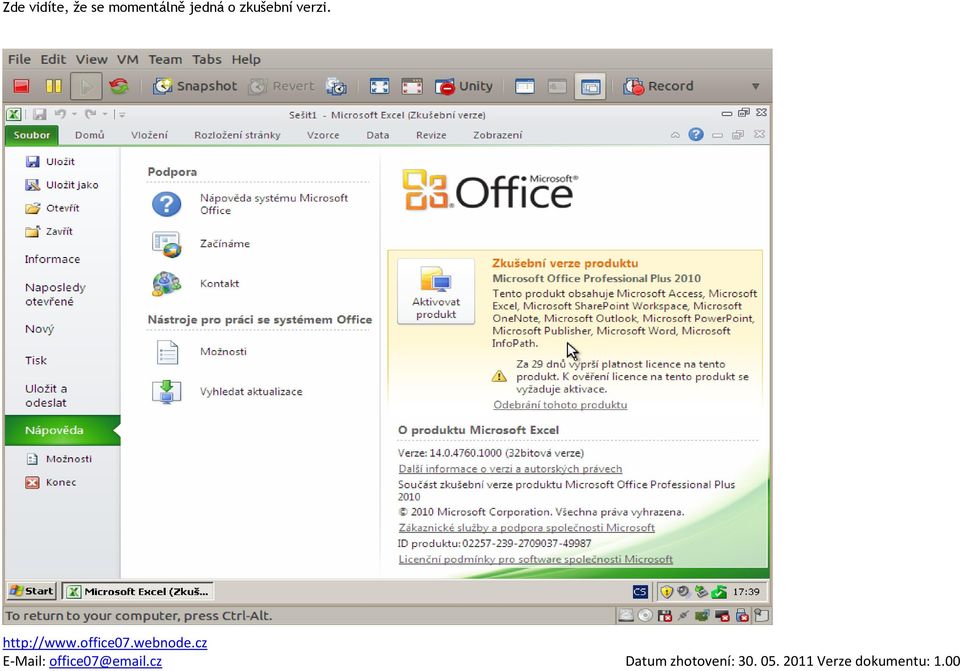Screen dimensions: 960x671
Task: Choose Zavřít in the backstage menu
Action: (50, 231)
